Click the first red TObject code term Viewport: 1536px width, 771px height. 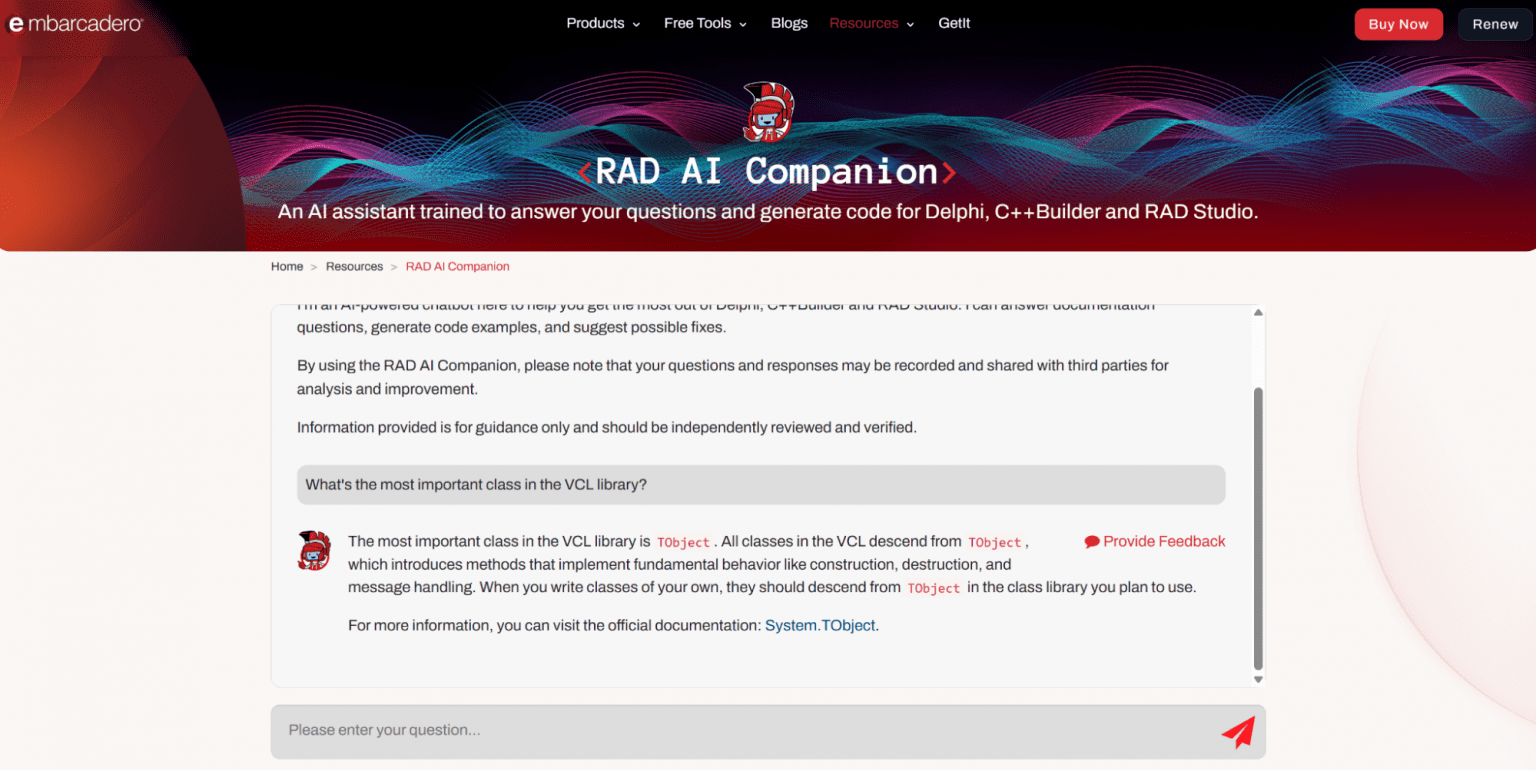(684, 543)
